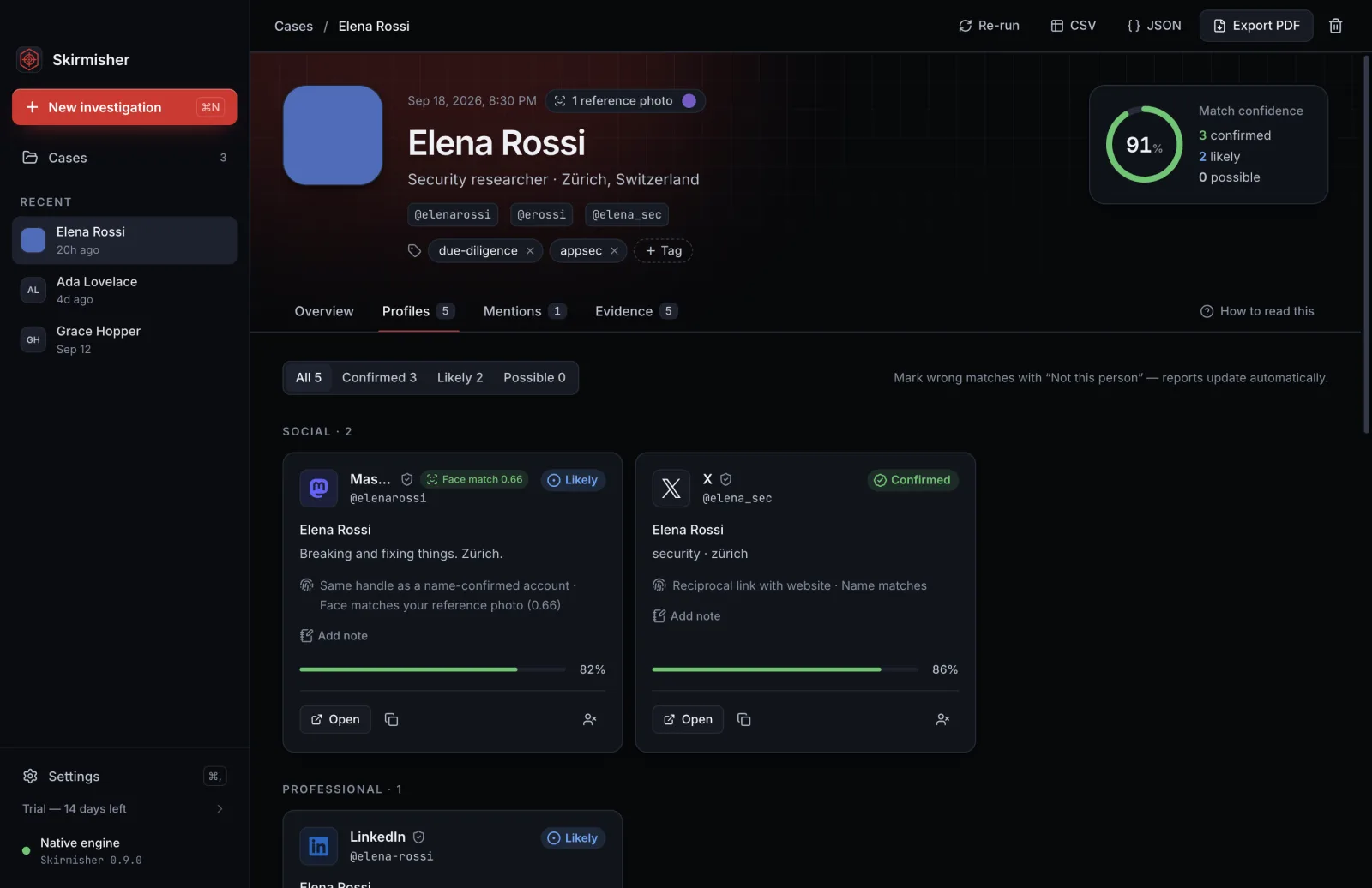Copy link on X @elena_sec card
The height and width of the screenshot is (888, 1372).
click(x=743, y=719)
